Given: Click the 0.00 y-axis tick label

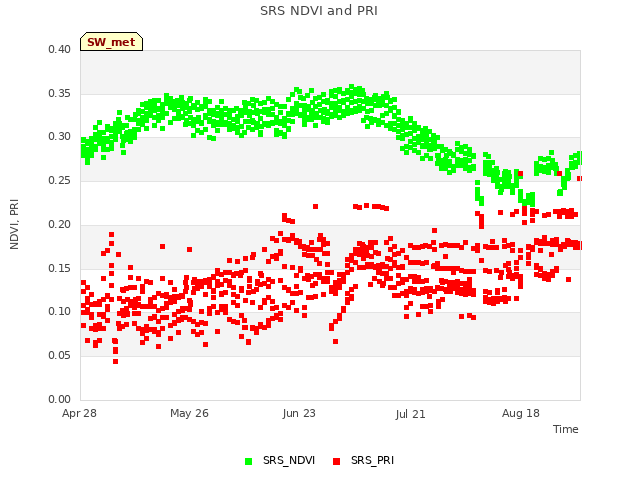Looking at the screenshot, I should 60,399.
